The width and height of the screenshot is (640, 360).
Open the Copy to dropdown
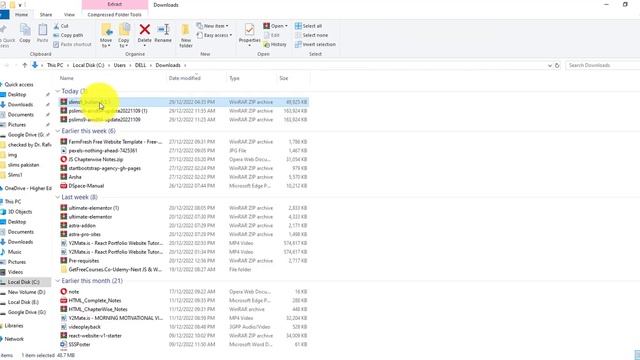click(x=124, y=35)
